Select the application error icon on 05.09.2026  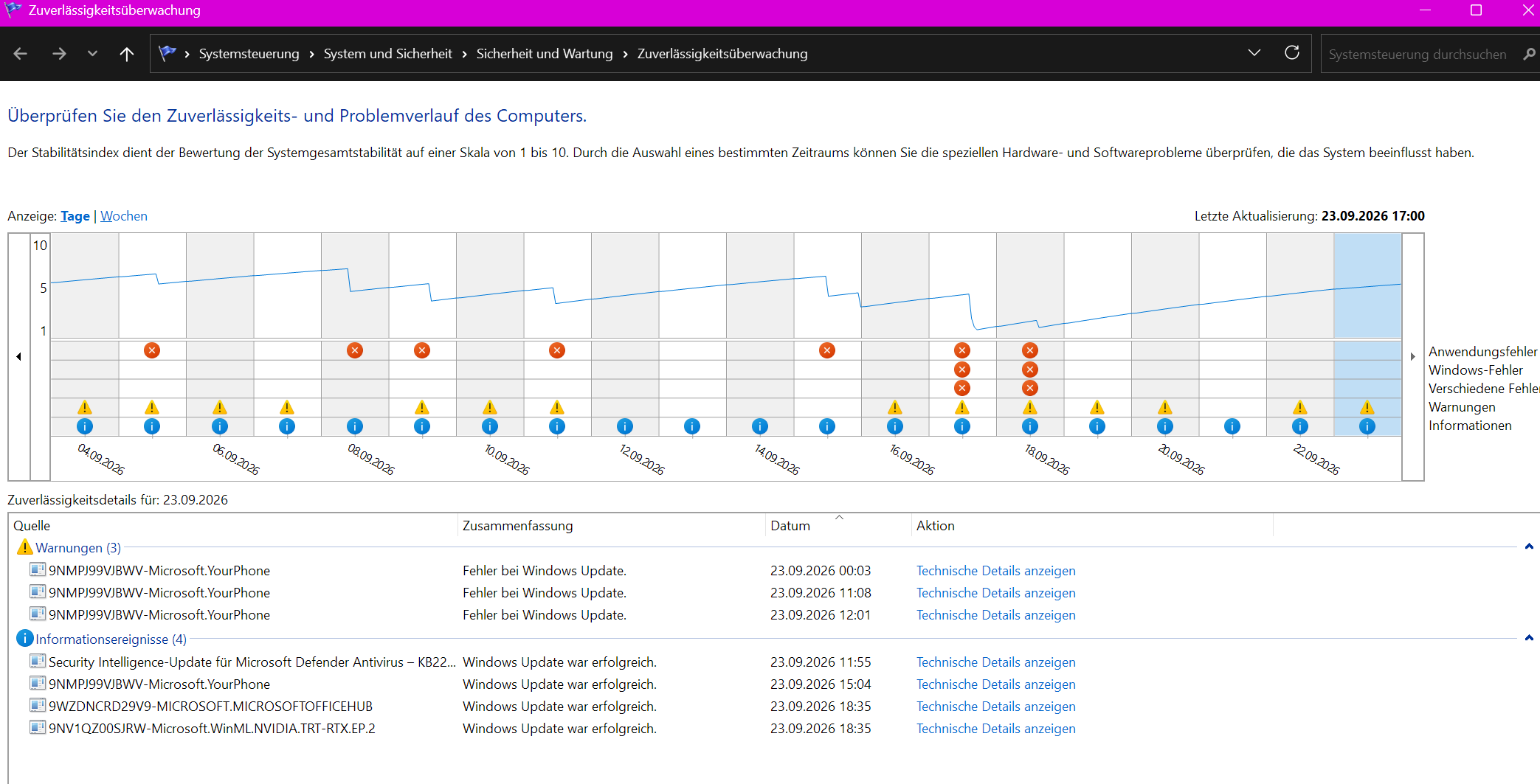(x=152, y=350)
